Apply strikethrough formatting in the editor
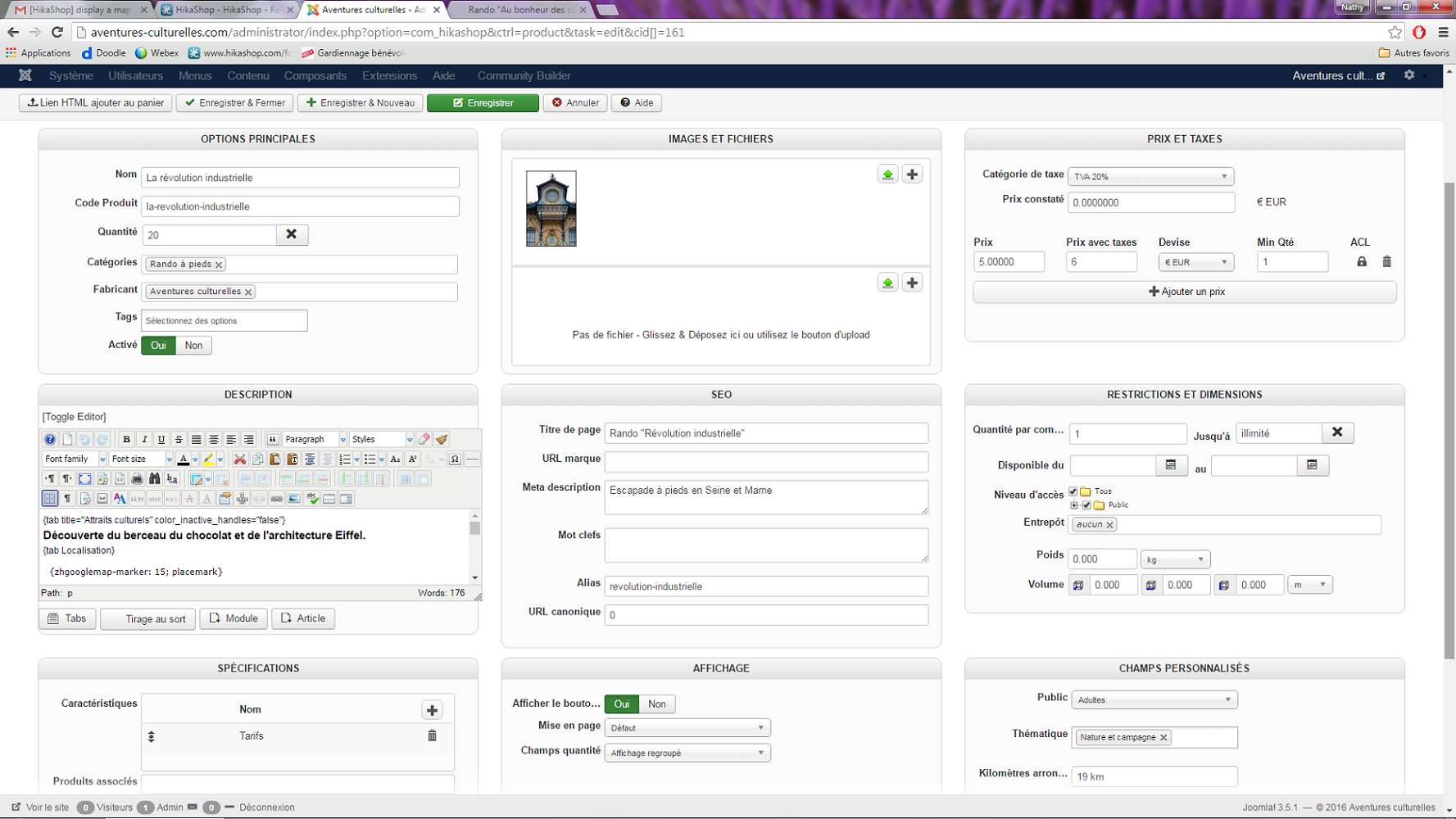Viewport: 1456px width, 819px height. point(179,440)
